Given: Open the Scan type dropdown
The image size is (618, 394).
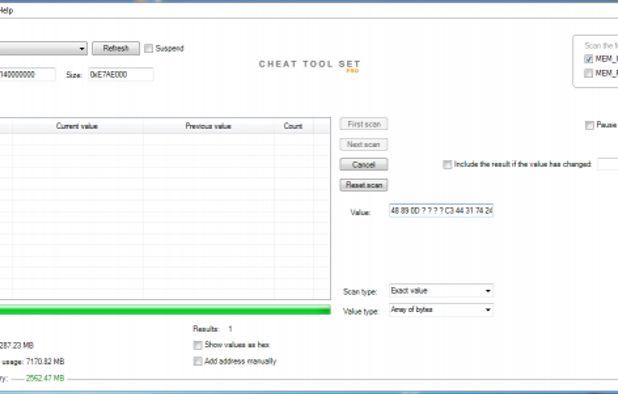Looking at the screenshot, I should [x=441, y=291].
